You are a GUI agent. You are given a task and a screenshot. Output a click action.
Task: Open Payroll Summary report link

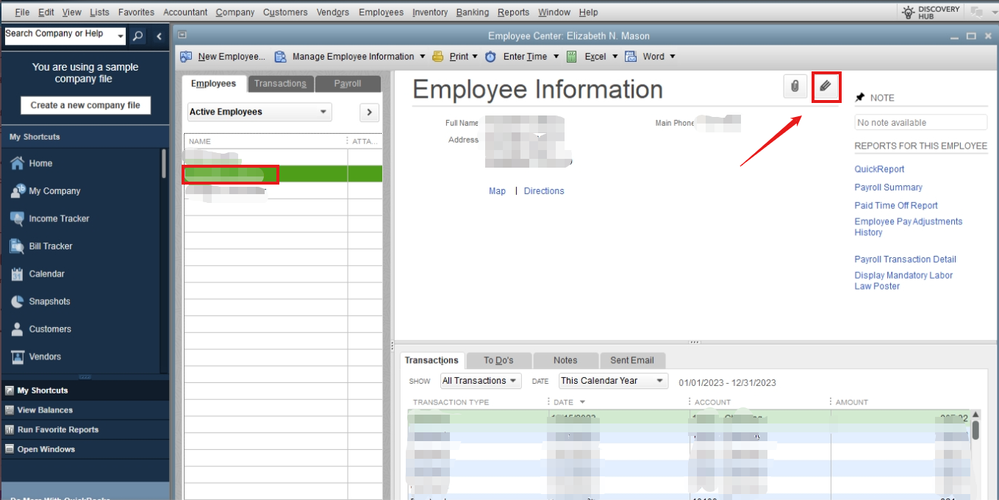tap(888, 187)
